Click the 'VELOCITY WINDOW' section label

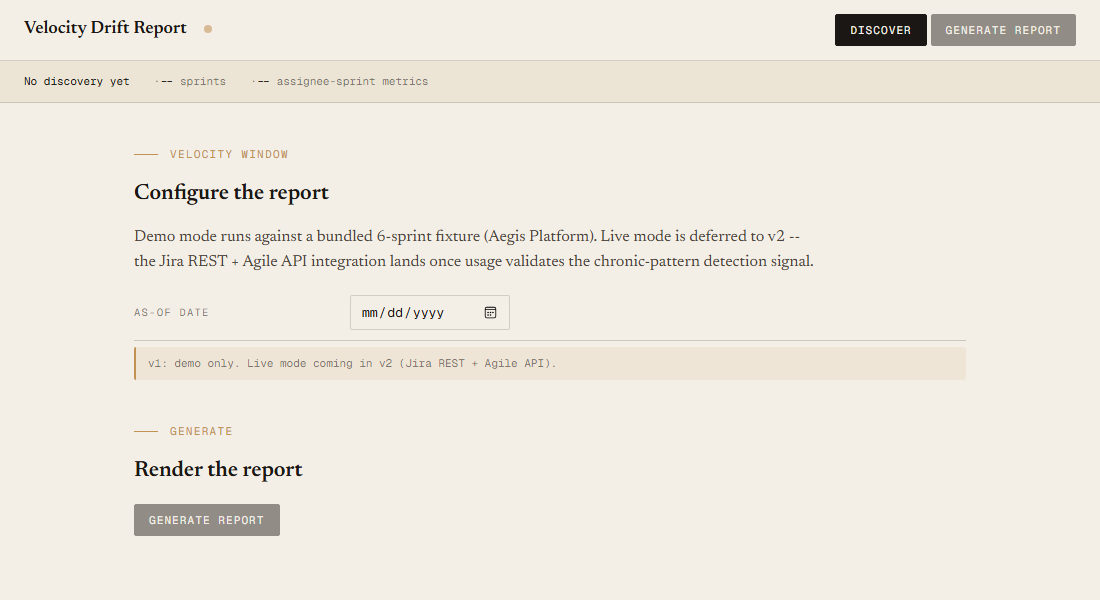point(229,154)
